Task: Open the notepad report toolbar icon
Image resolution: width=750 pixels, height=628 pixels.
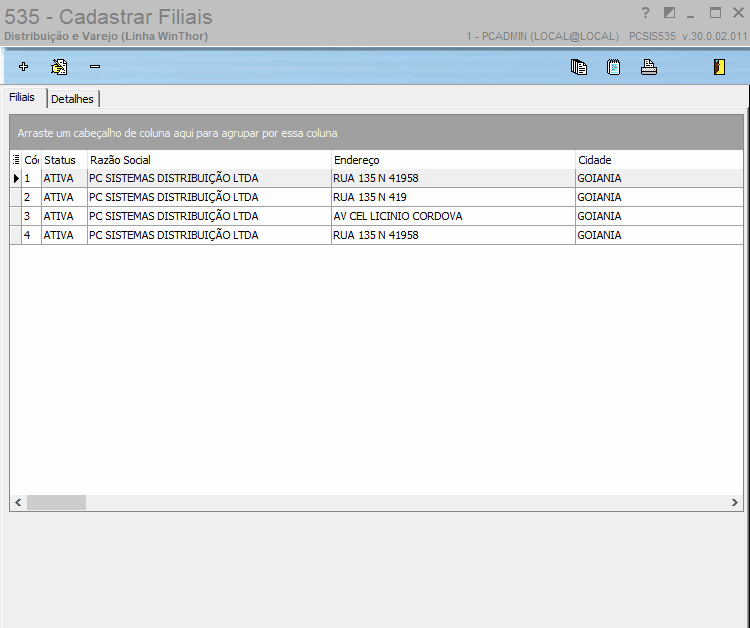Action: coord(614,67)
